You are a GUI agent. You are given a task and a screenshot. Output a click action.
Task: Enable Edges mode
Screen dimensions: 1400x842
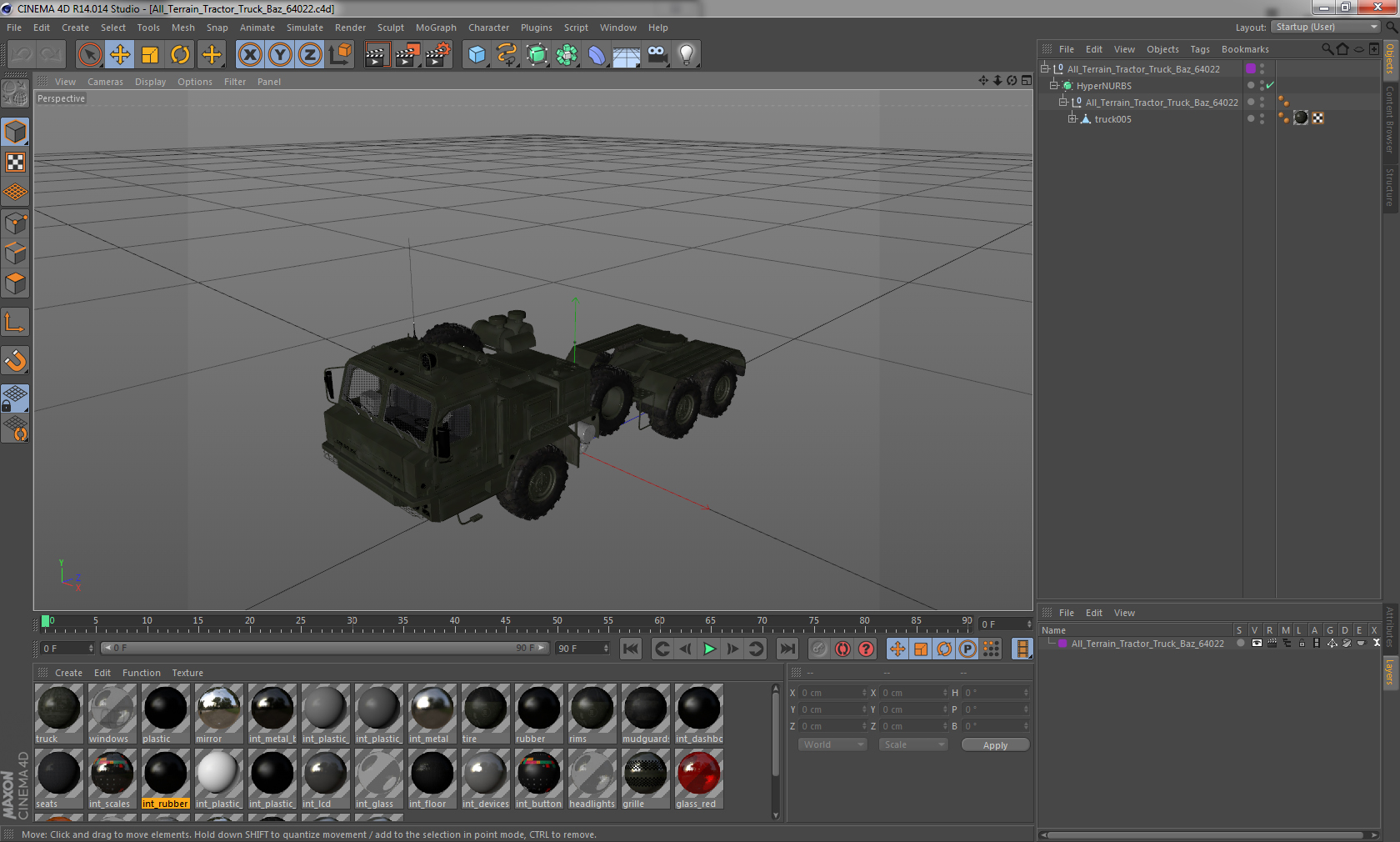pos(15,253)
